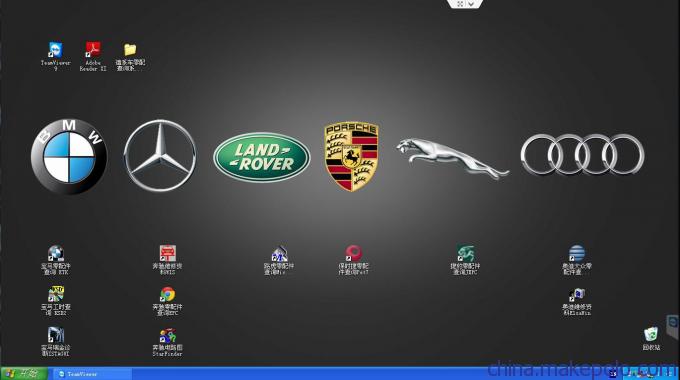
Task: Launch the Mercedes StarFinder wiring diagram shortcut
Action: point(167,341)
